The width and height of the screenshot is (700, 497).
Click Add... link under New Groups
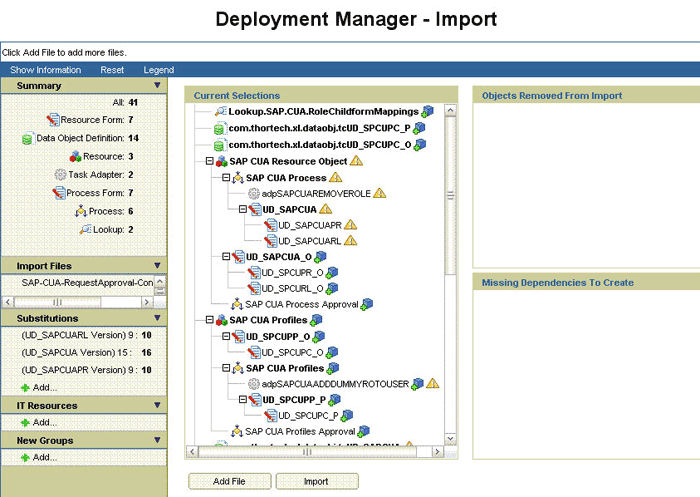click(45, 457)
